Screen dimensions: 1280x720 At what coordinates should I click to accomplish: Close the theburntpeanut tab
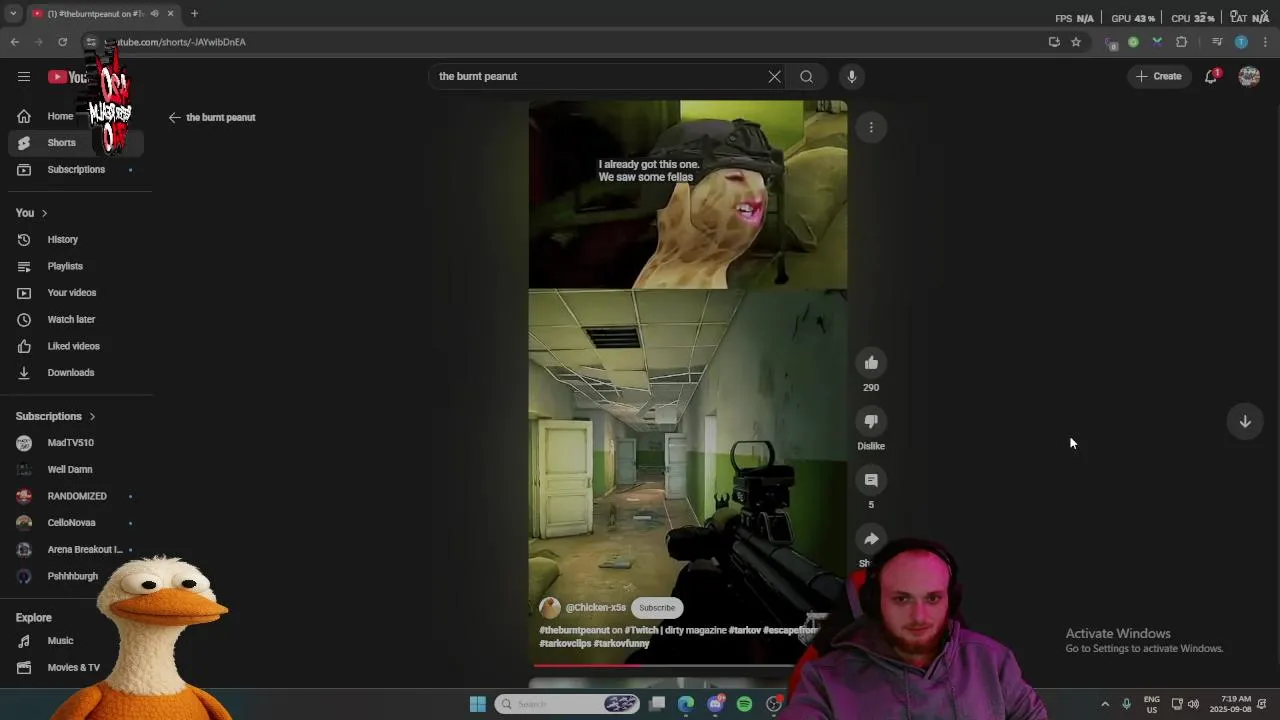(x=170, y=14)
